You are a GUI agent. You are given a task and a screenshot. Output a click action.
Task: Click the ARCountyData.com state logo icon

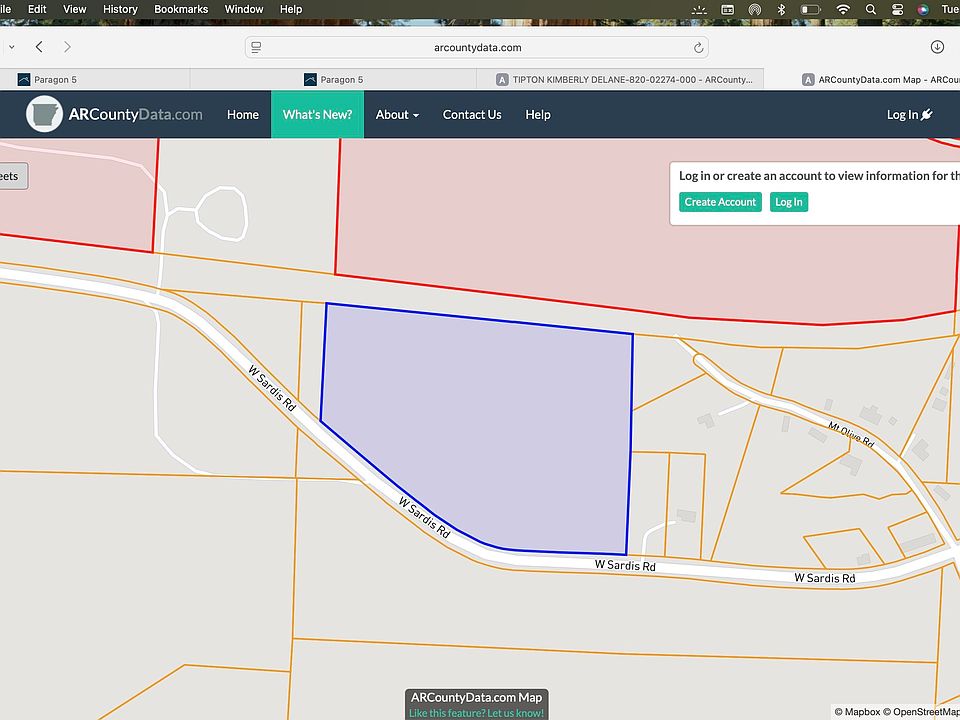pyautogui.click(x=44, y=114)
